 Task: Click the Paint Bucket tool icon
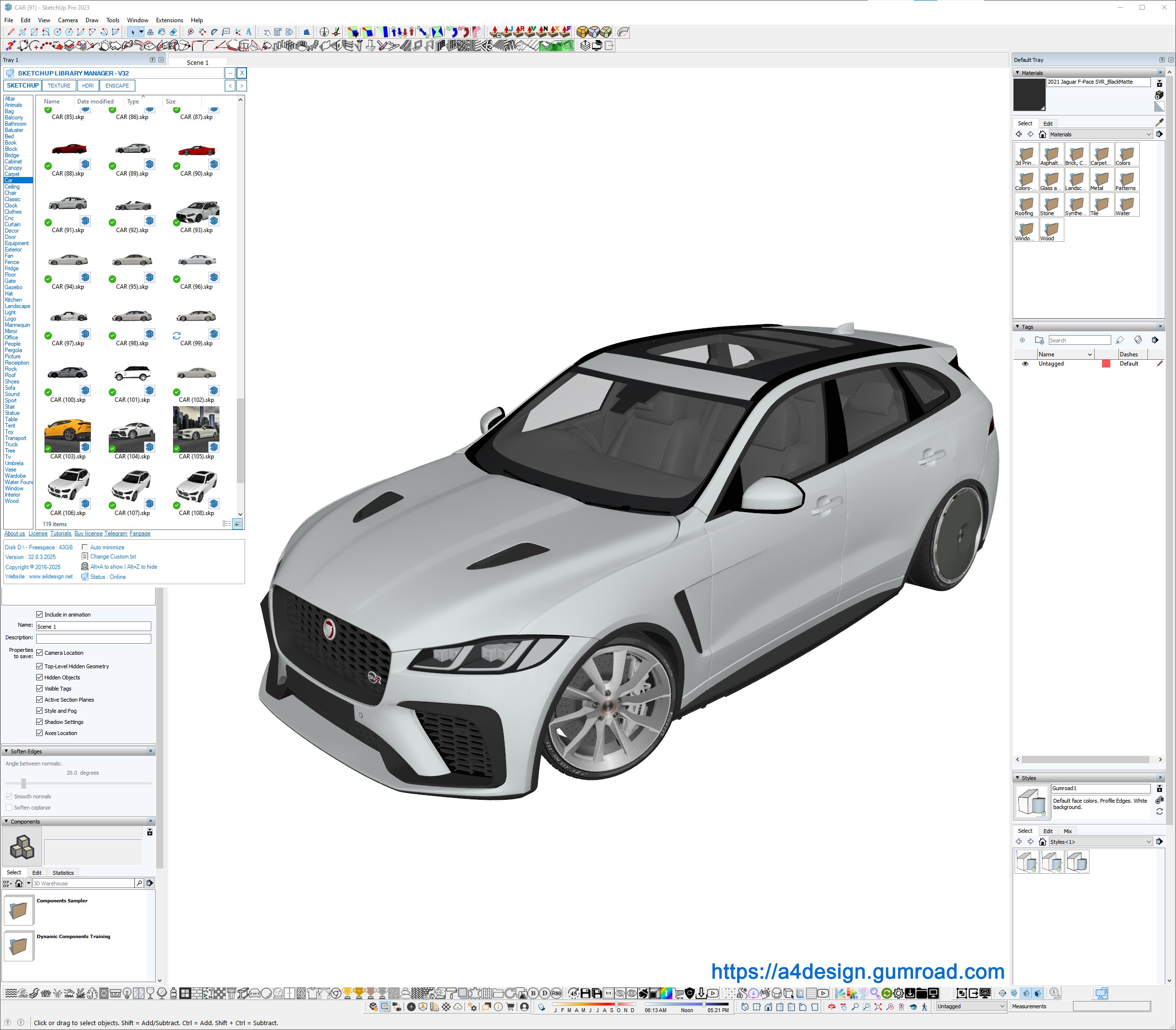pos(161,32)
